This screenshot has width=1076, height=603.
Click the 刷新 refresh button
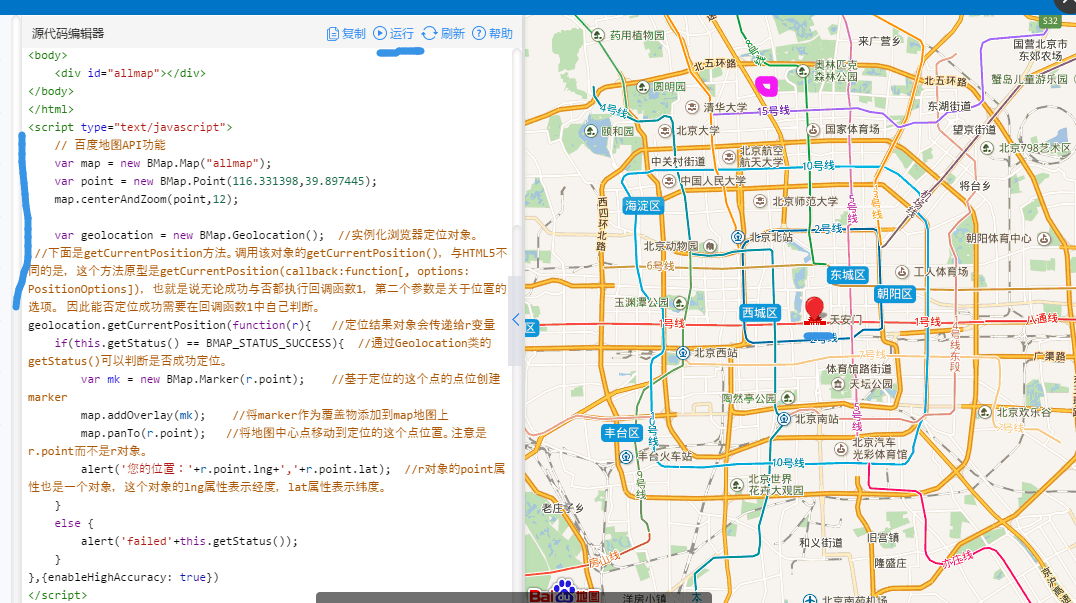(x=443, y=34)
